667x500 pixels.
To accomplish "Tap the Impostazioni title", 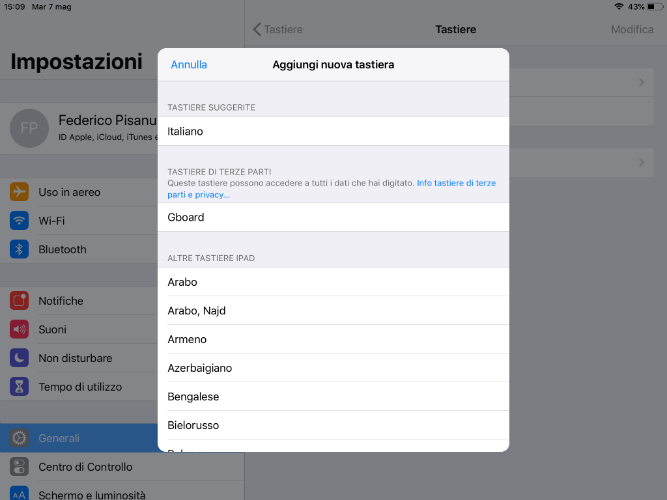I will [x=77, y=62].
